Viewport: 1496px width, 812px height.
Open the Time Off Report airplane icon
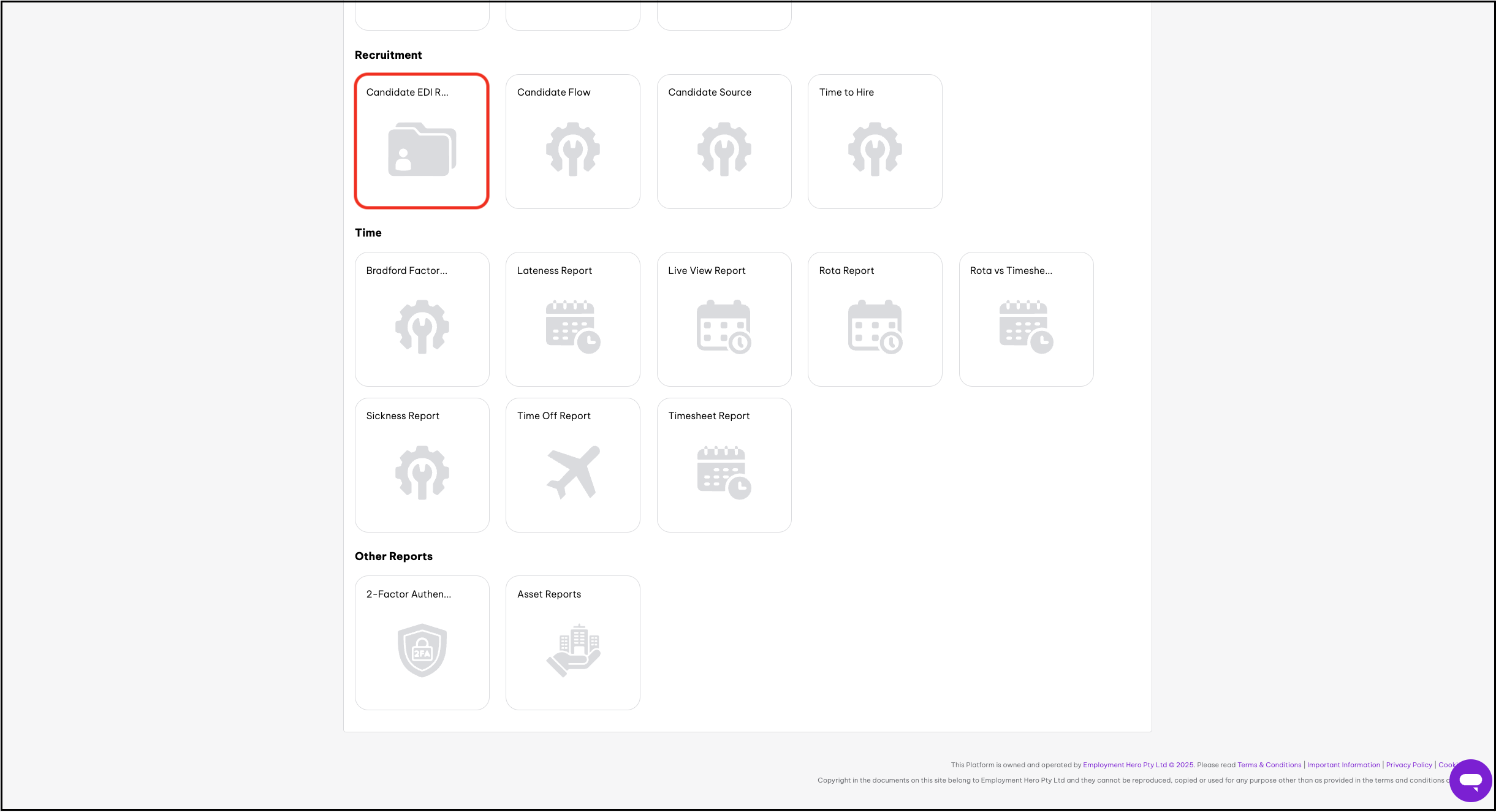point(572,472)
